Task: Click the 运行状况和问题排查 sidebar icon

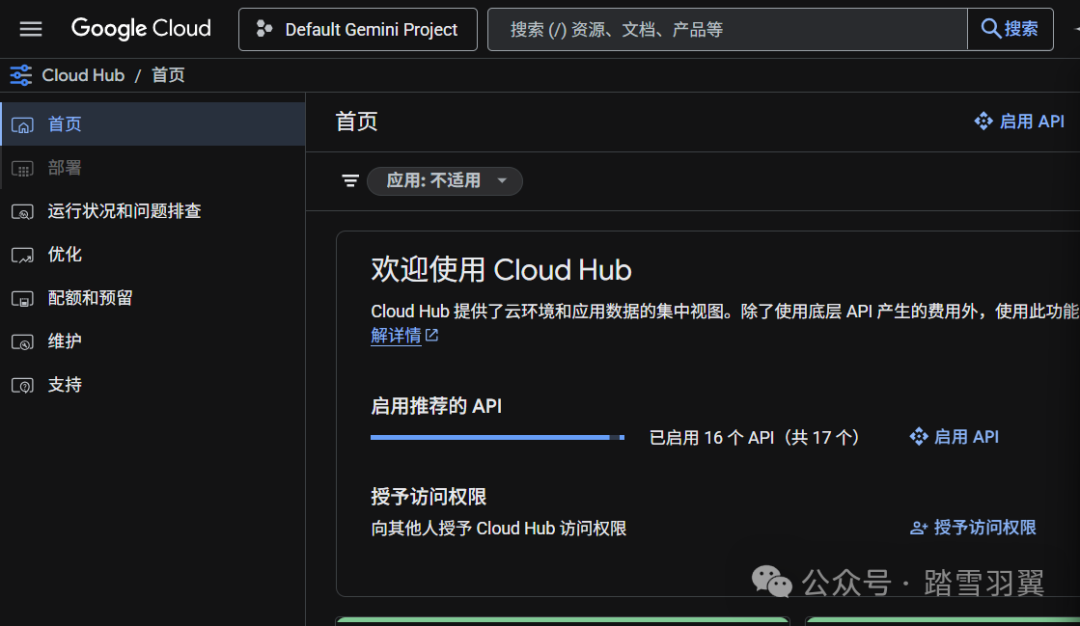Action: point(23,212)
